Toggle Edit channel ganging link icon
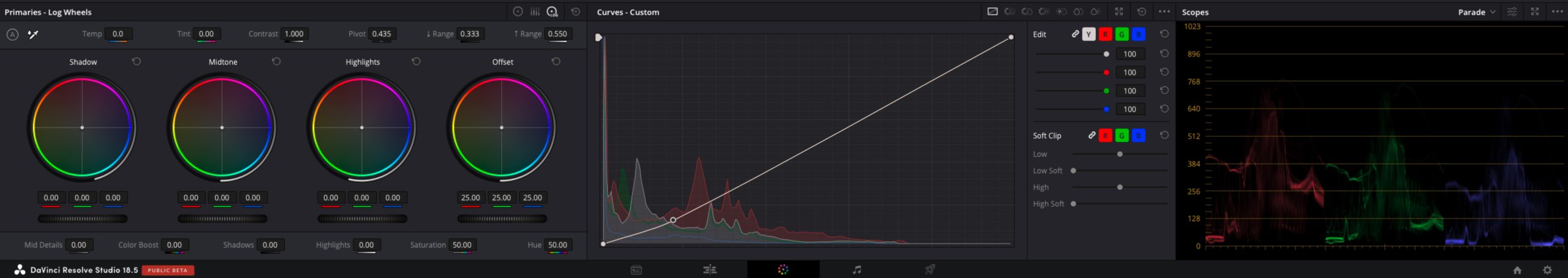Image resolution: width=1568 pixels, height=278 pixels. coord(1075,34)
